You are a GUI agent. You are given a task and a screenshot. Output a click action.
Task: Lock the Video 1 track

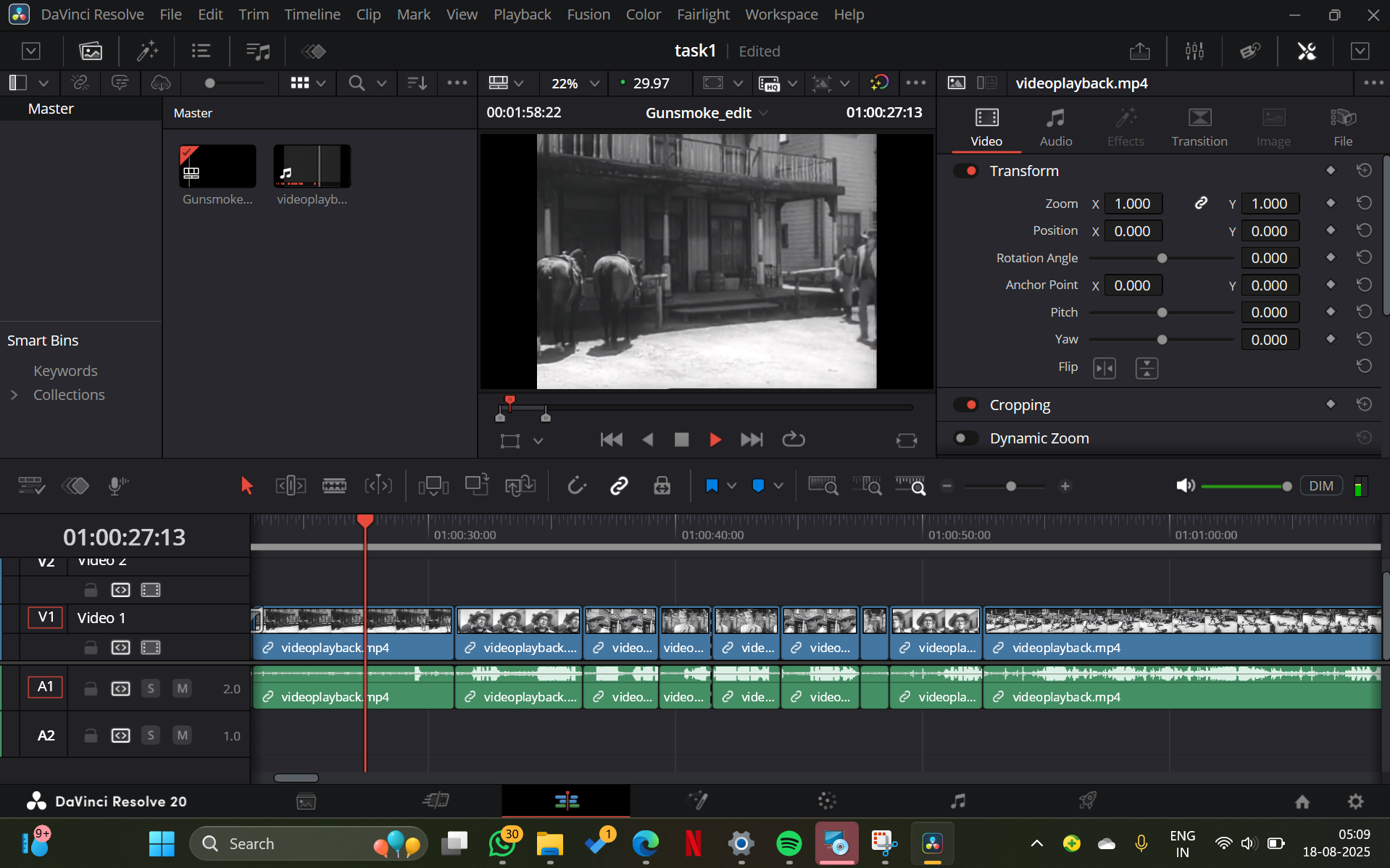[x=91, y=647]
